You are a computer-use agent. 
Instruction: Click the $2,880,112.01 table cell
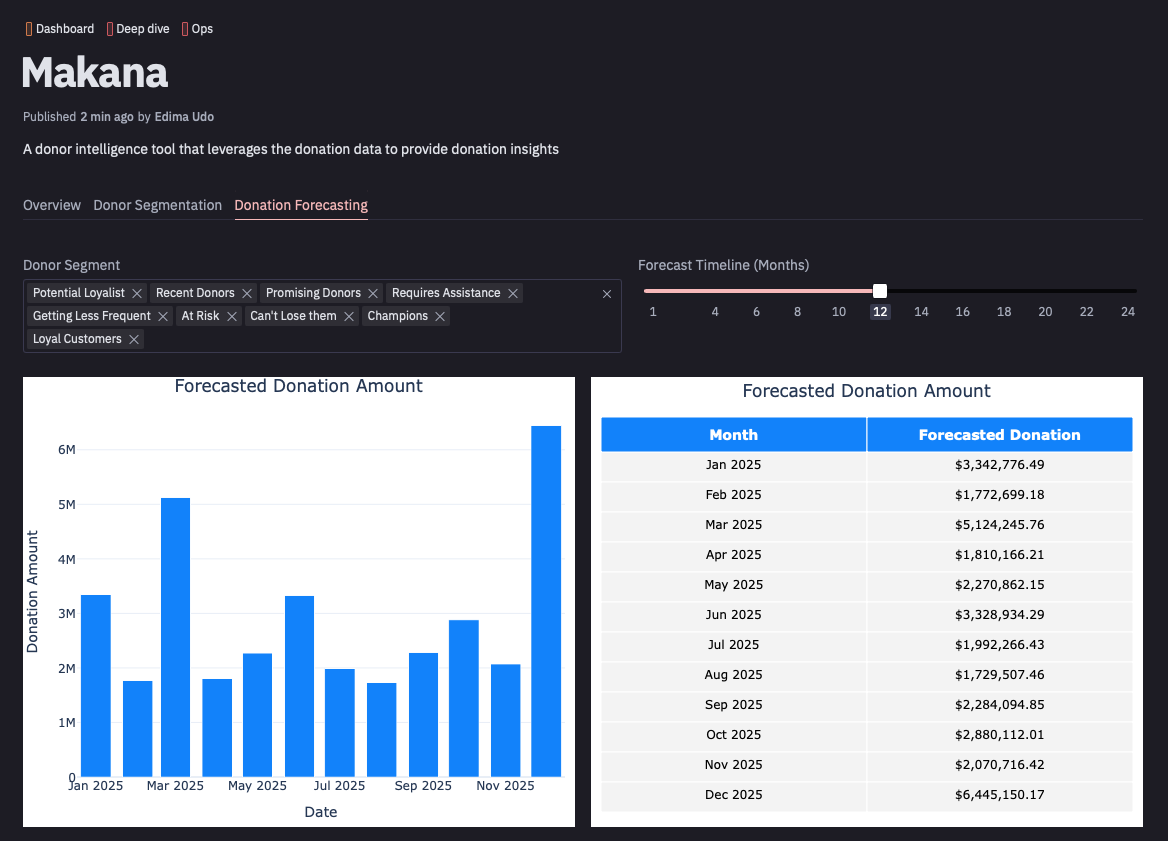tap(1000, 734)
